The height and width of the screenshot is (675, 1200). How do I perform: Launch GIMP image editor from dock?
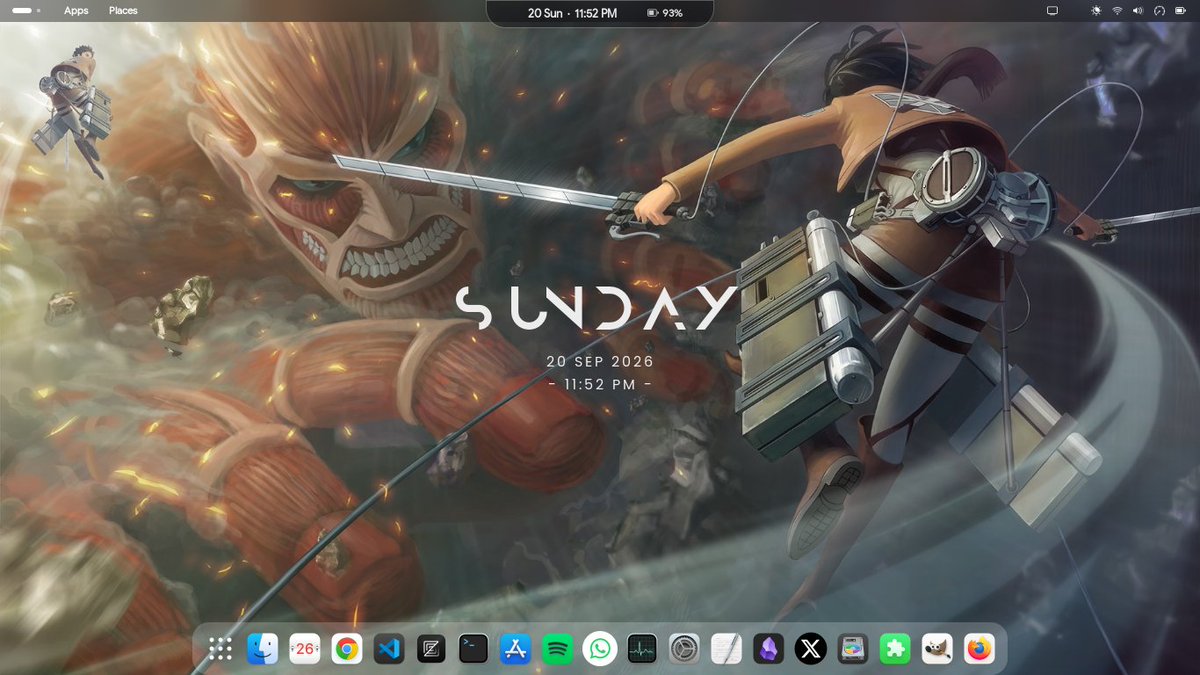pos(937,650)
